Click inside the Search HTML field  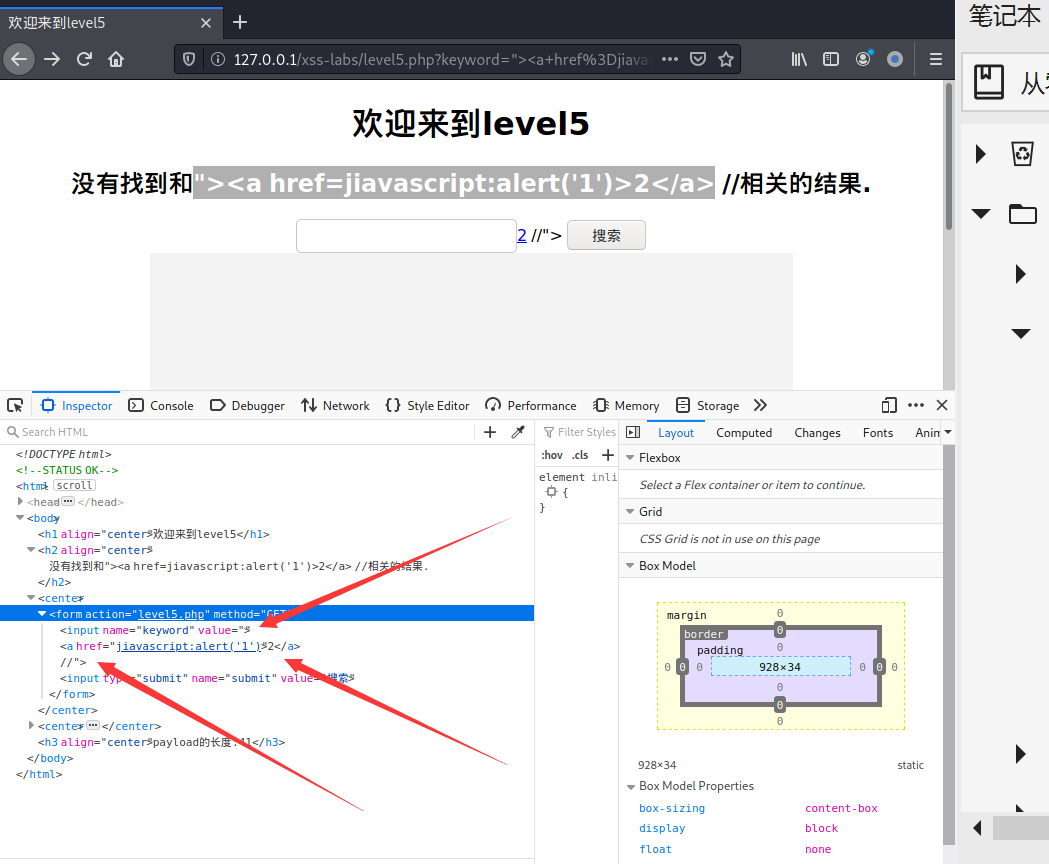(100, 432)
